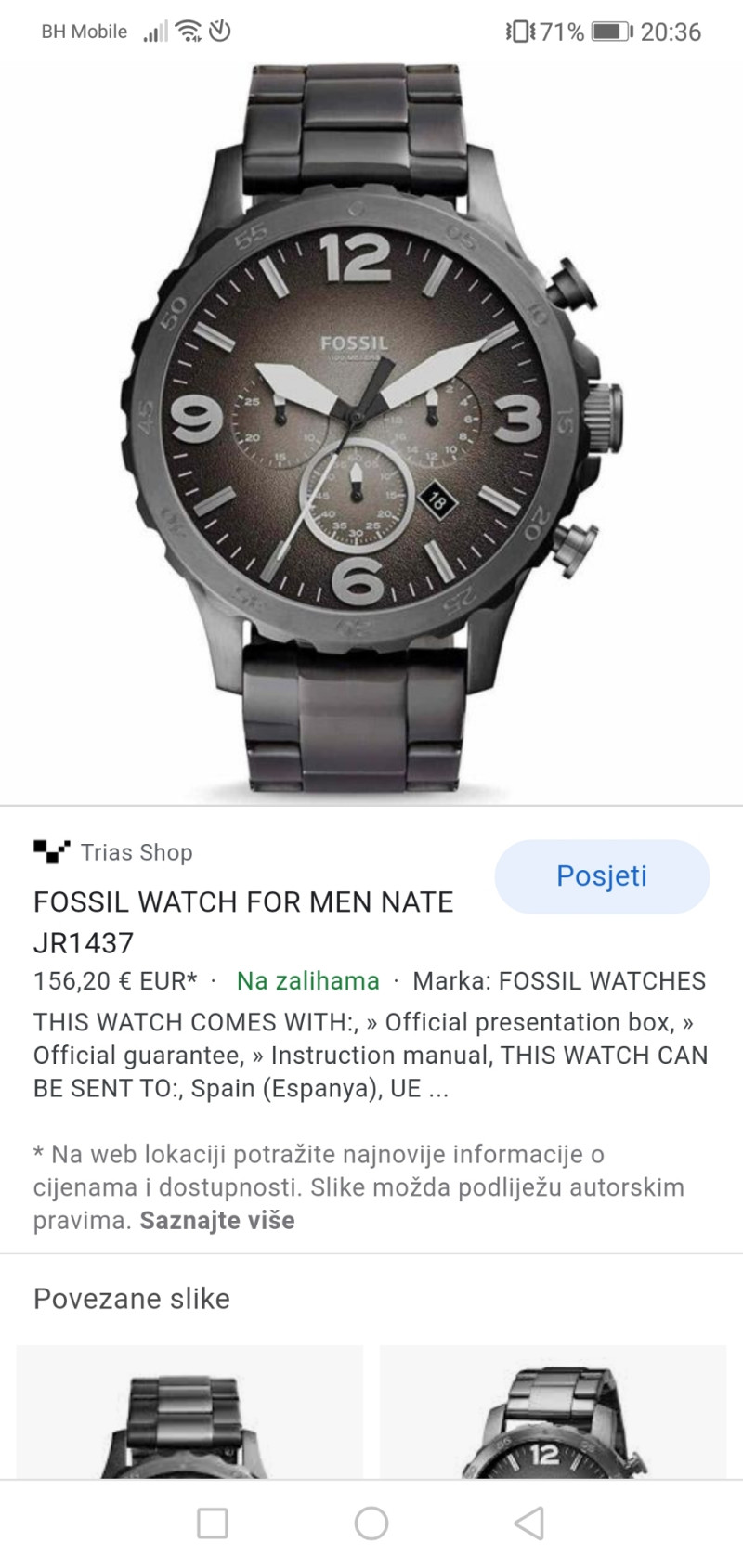Tap the Posjeti visit button
Image resolution: width=743 pixels, height=1568 pixels.
point(602,876)
